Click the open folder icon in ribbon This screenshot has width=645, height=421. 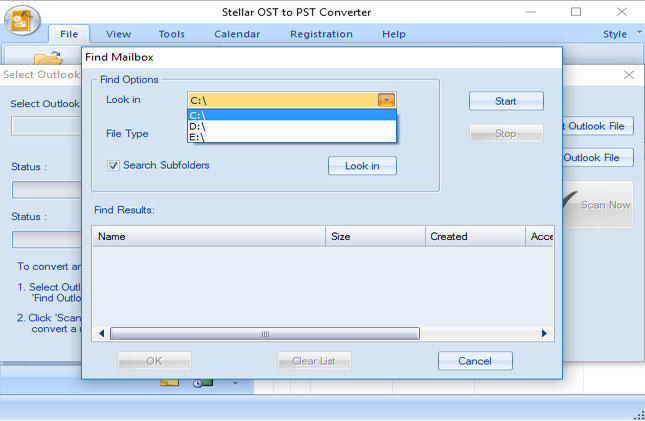click(49, 58)
